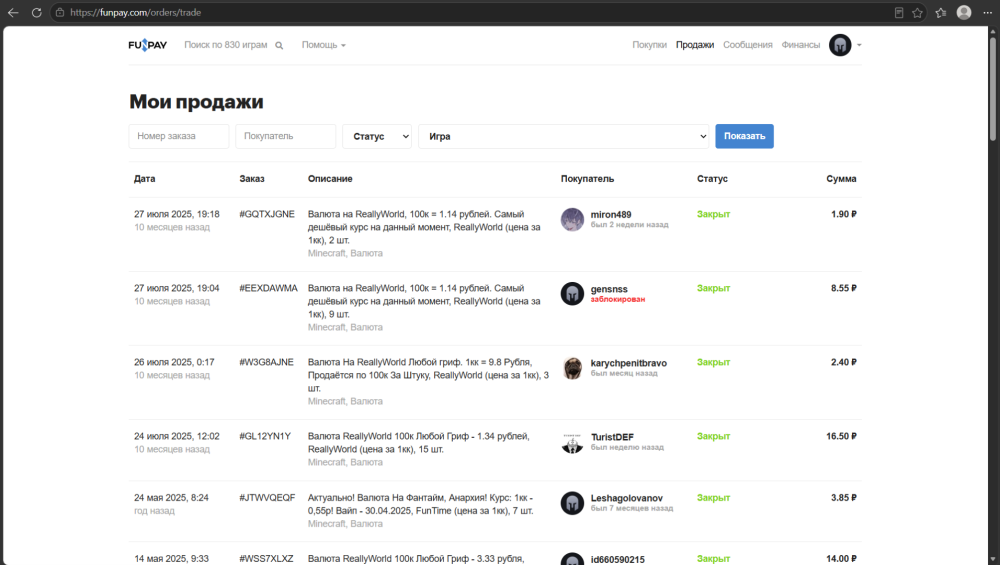Click Leshagolovanov buyer avatar
The height and width of the screenshot is (565, 1000).
tap(572, 503)
